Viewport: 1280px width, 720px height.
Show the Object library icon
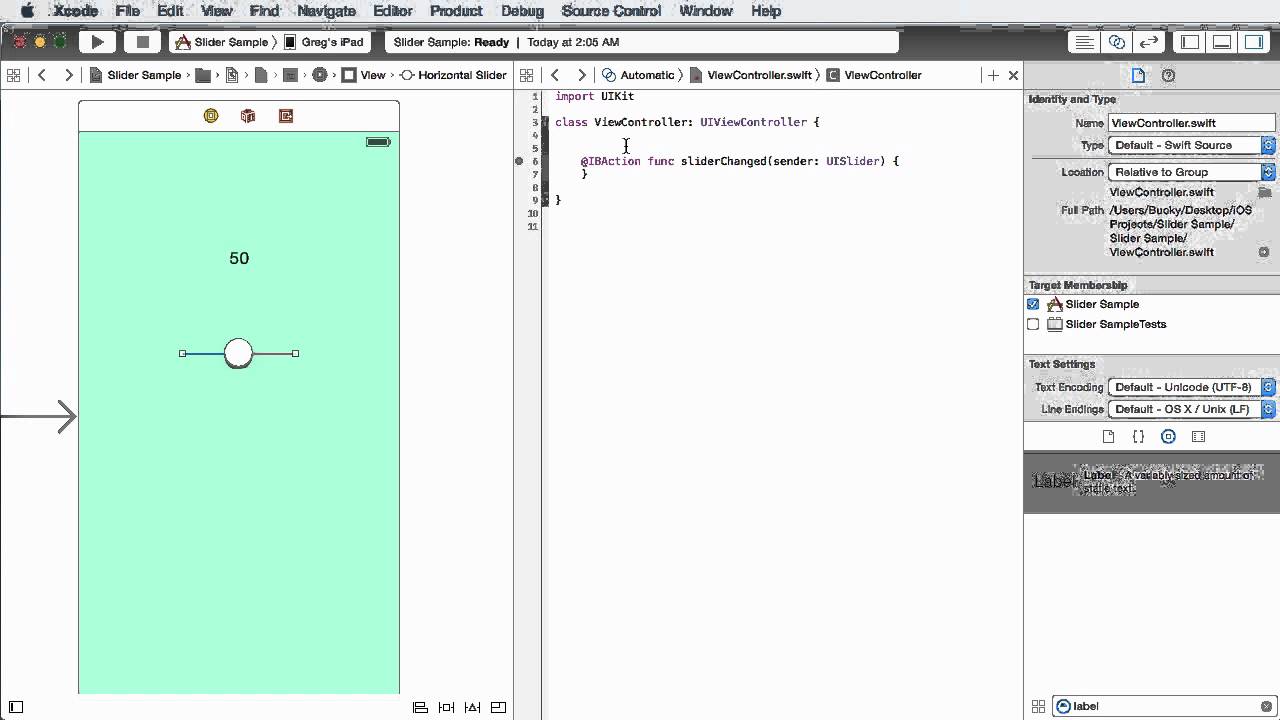coord(1168,436)
